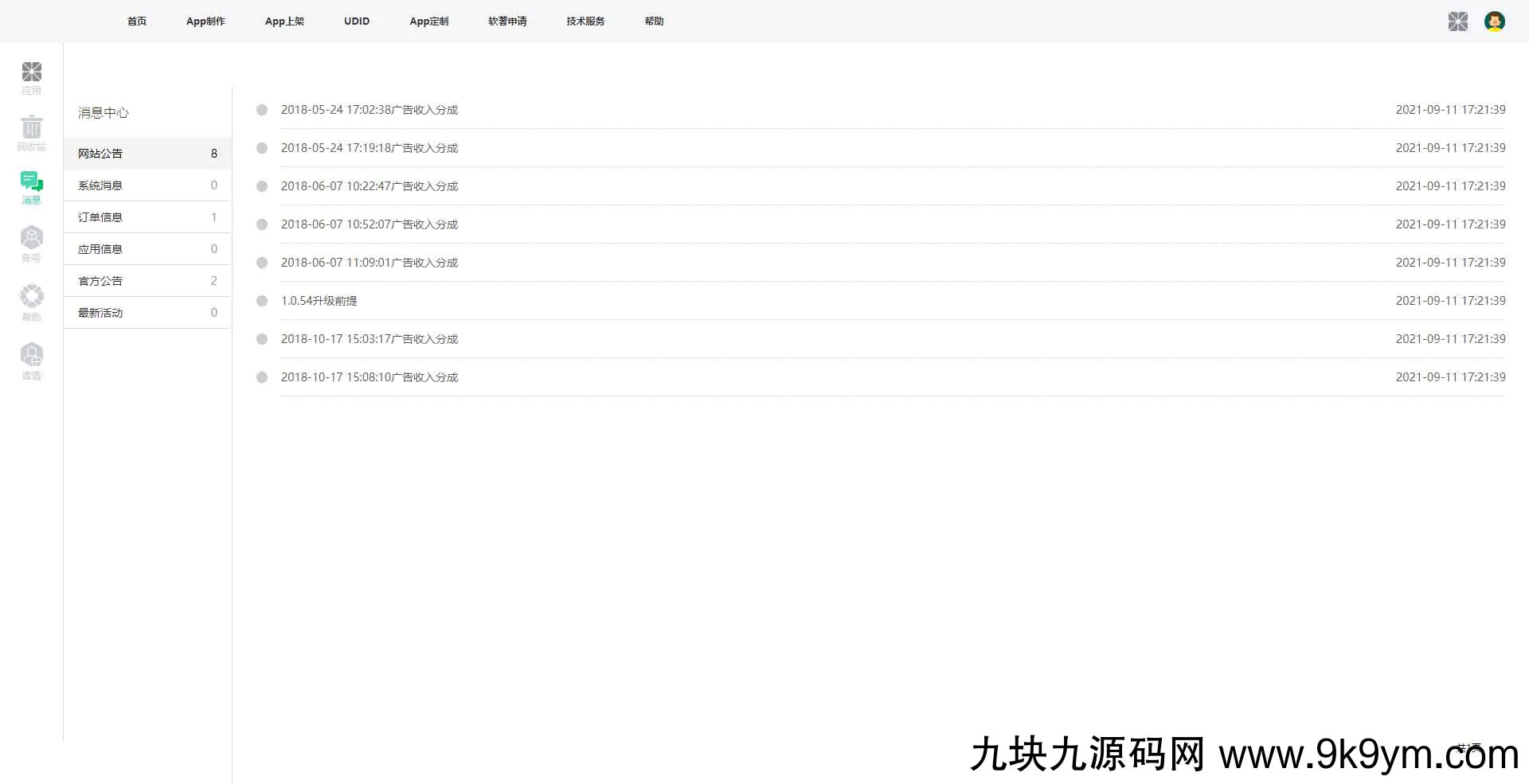Open 软著申请 in the top navigation
Image resolution: width=1529 pixels, height=784 pixels.
pos(507,21)
